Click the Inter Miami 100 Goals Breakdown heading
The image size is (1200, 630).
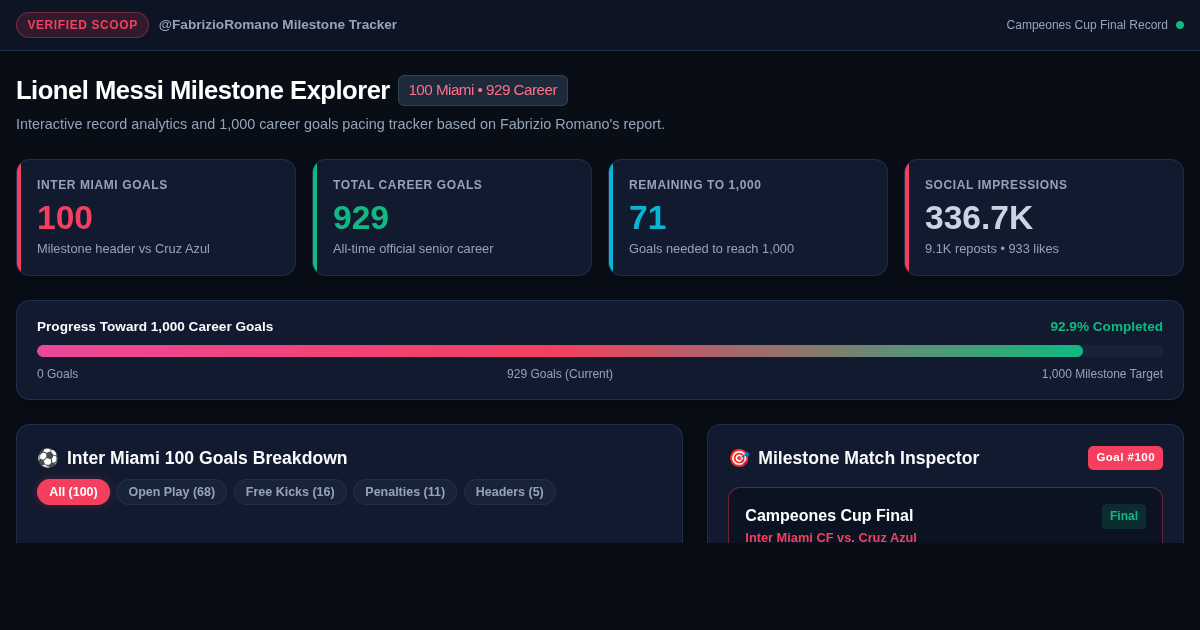[207, 458]
